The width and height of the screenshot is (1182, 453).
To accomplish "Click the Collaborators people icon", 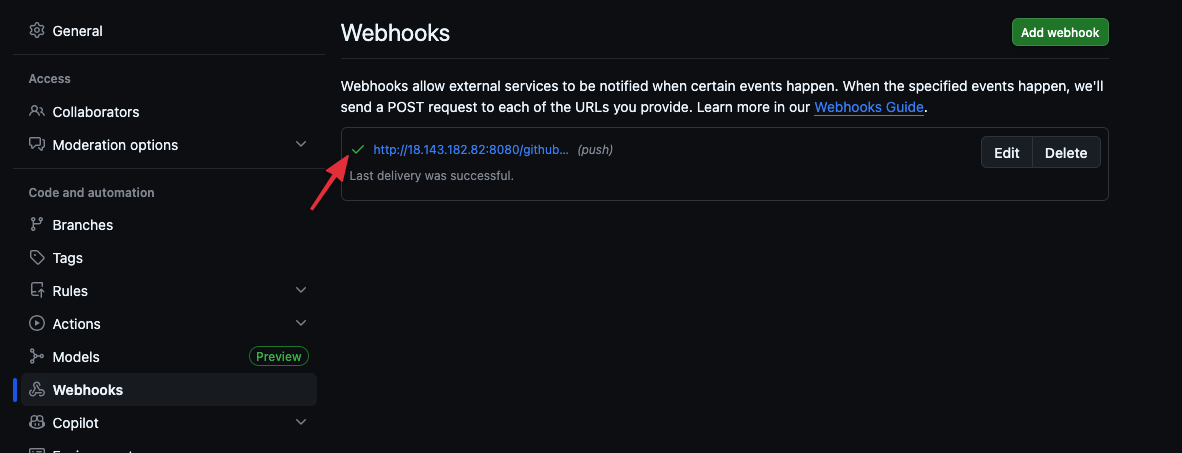I will [37, 112].
